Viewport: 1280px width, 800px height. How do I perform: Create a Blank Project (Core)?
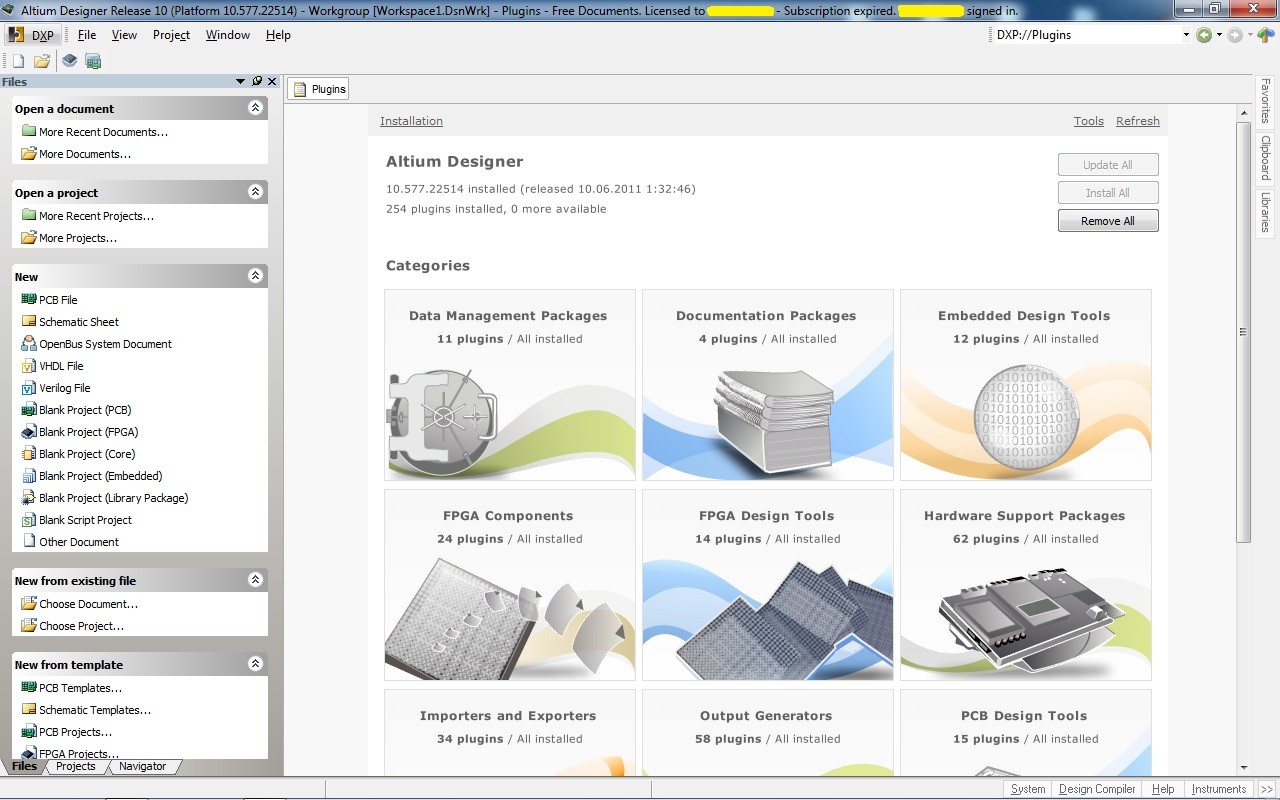[87, 454]
